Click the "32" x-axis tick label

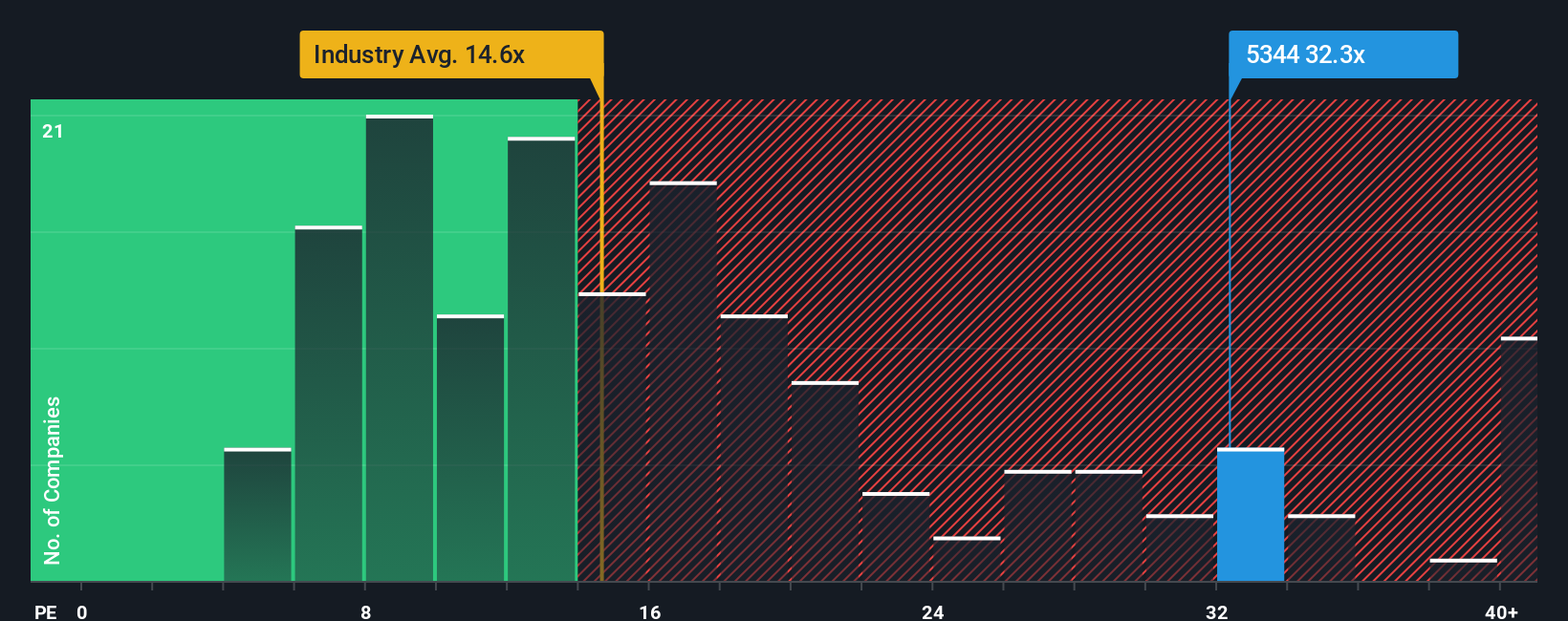tap(1216, 612)
